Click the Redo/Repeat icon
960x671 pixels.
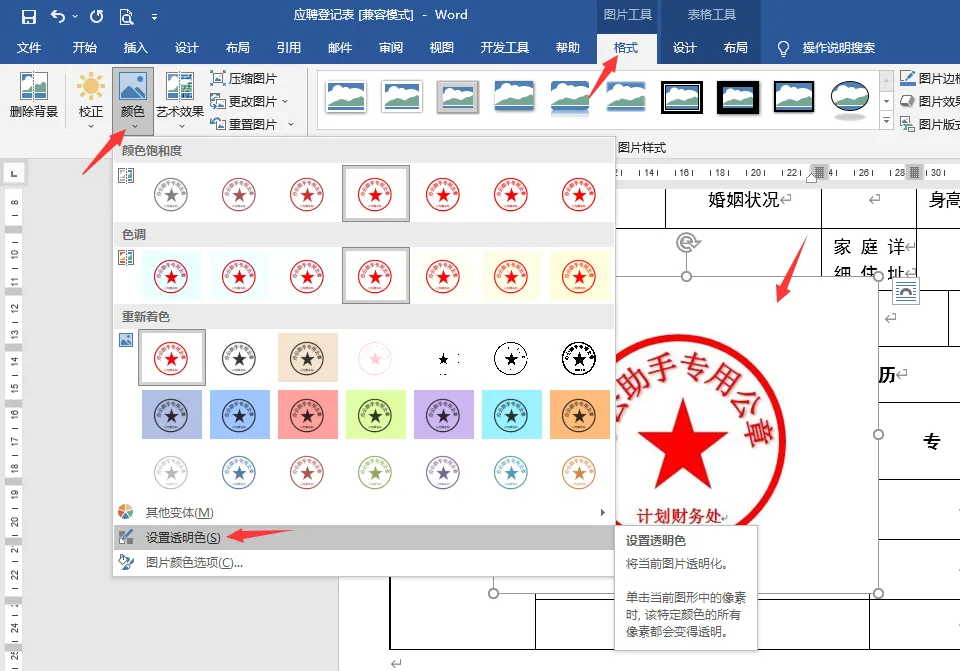pos(97,17)
